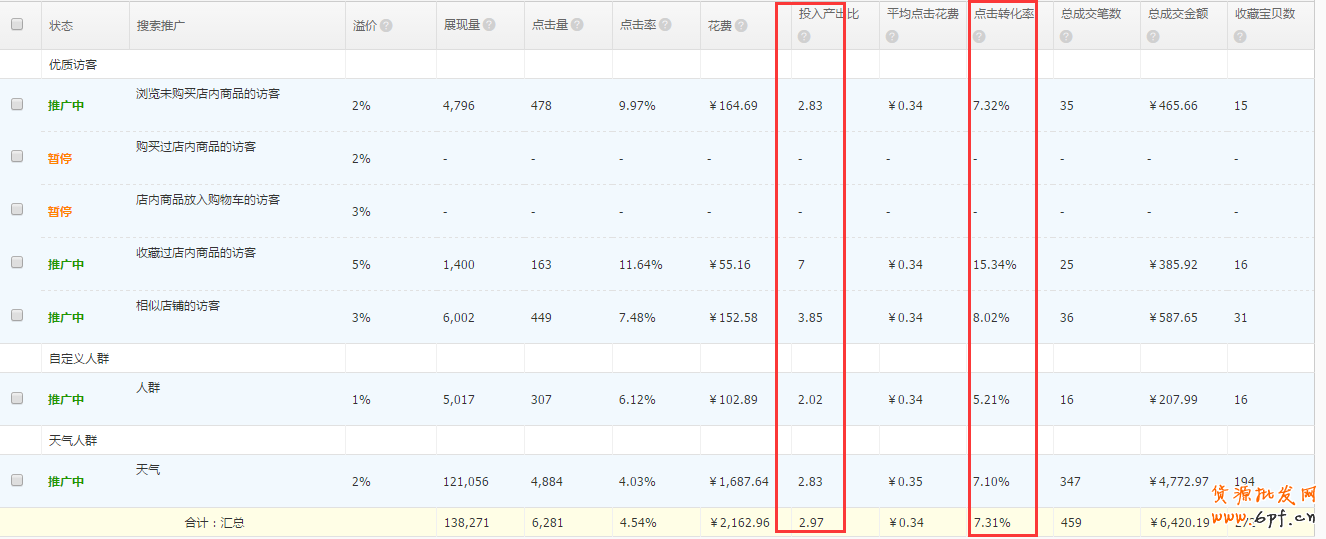This screenshot has width=1326, height=539.
Task: Click help icon next to 点击量 header
Action: (x=576, y=25)
